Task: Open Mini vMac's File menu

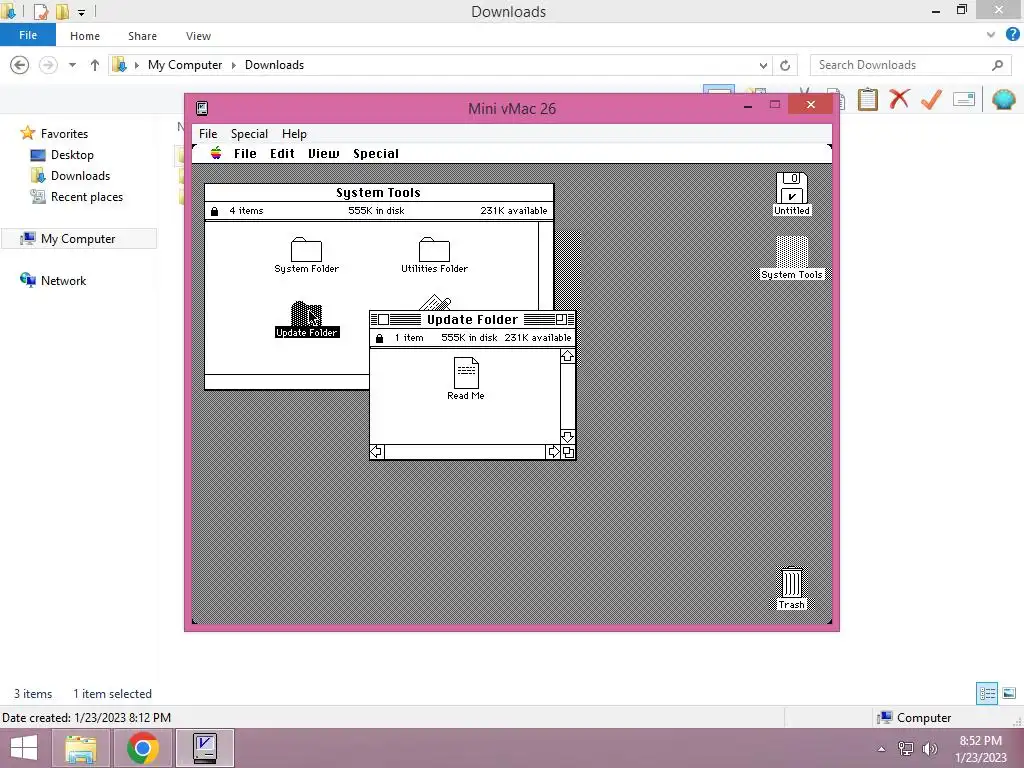Action: (208, 134)
